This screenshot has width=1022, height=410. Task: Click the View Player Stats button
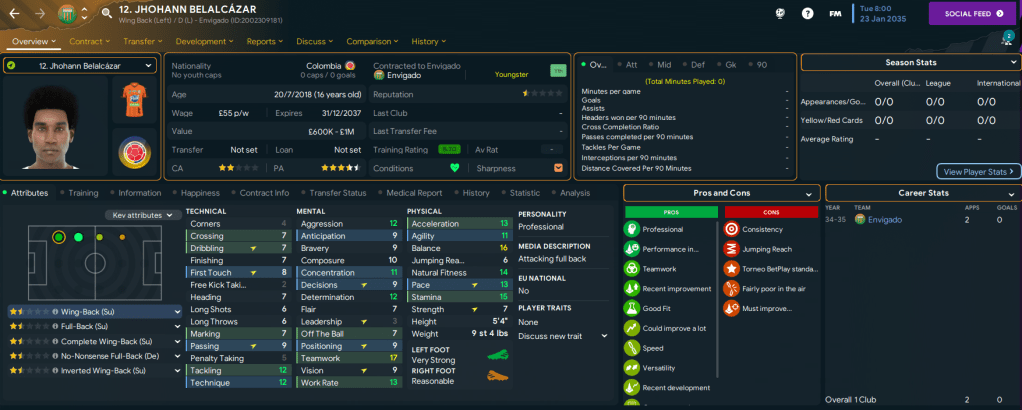click(x=978, y=171)
